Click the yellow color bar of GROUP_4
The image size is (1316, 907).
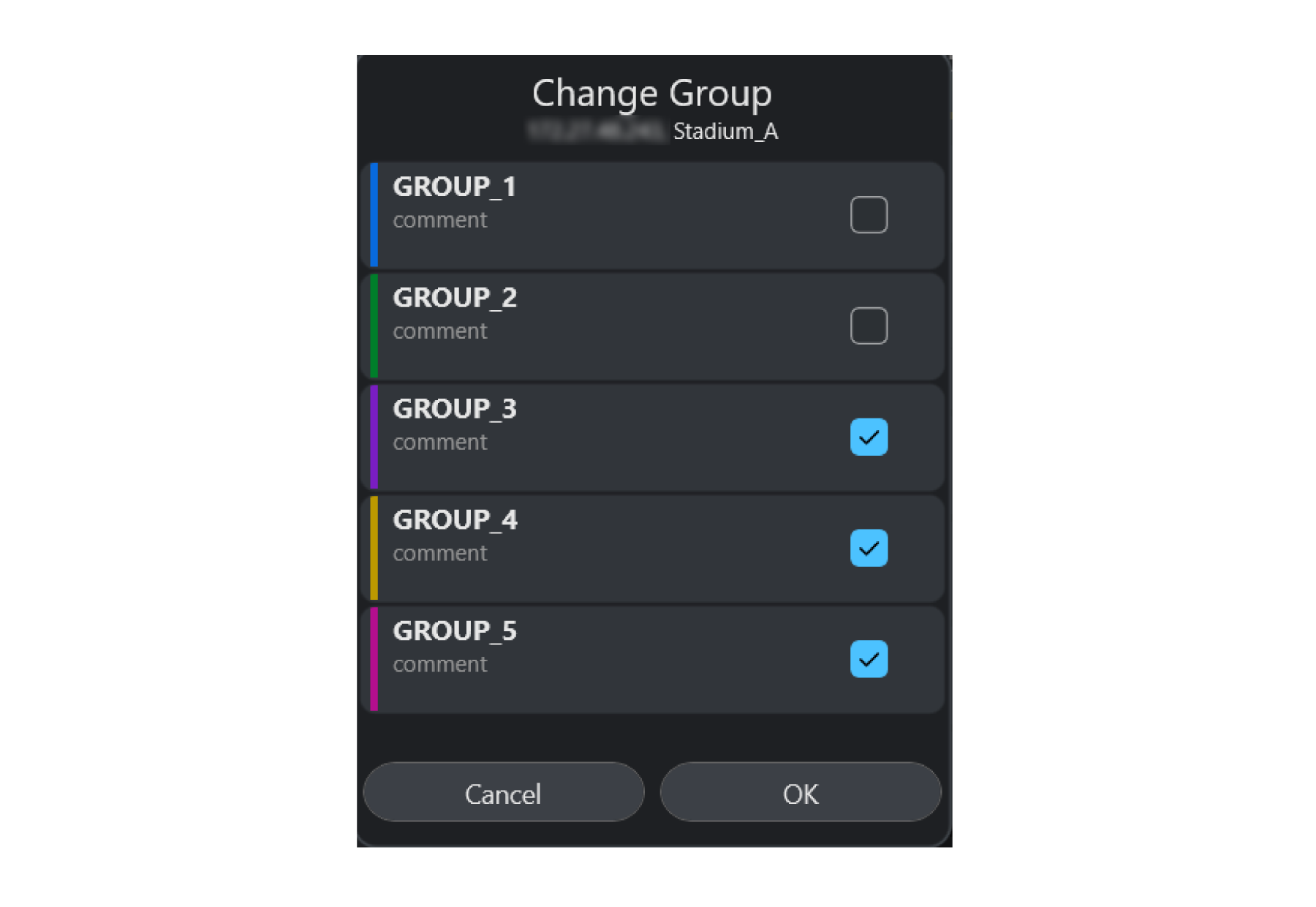[x=374, y=548]
